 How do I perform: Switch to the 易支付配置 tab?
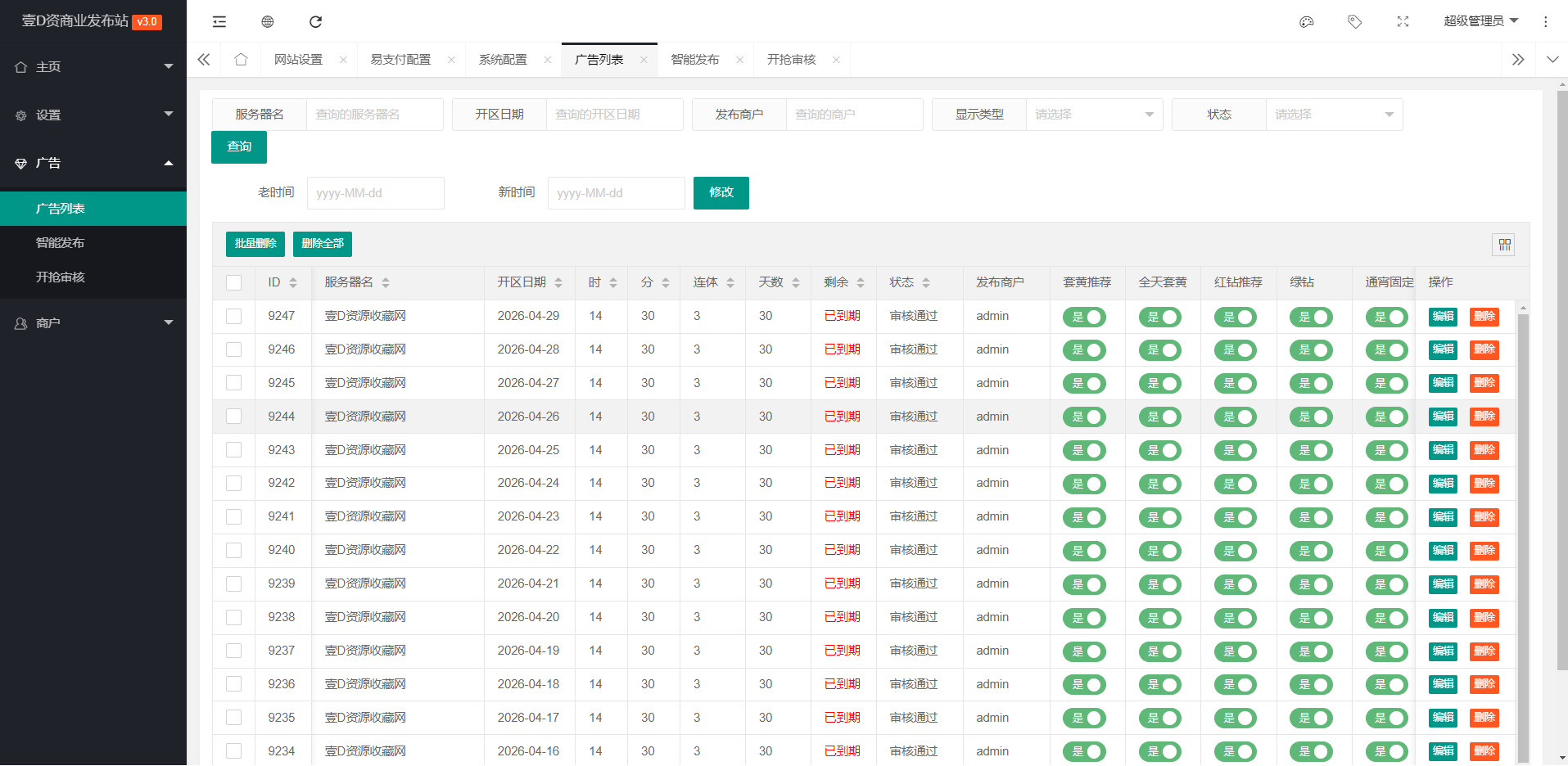point(400,60)
